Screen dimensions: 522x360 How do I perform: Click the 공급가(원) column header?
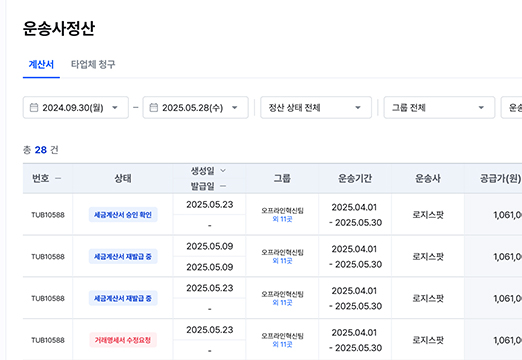(500, 178)
